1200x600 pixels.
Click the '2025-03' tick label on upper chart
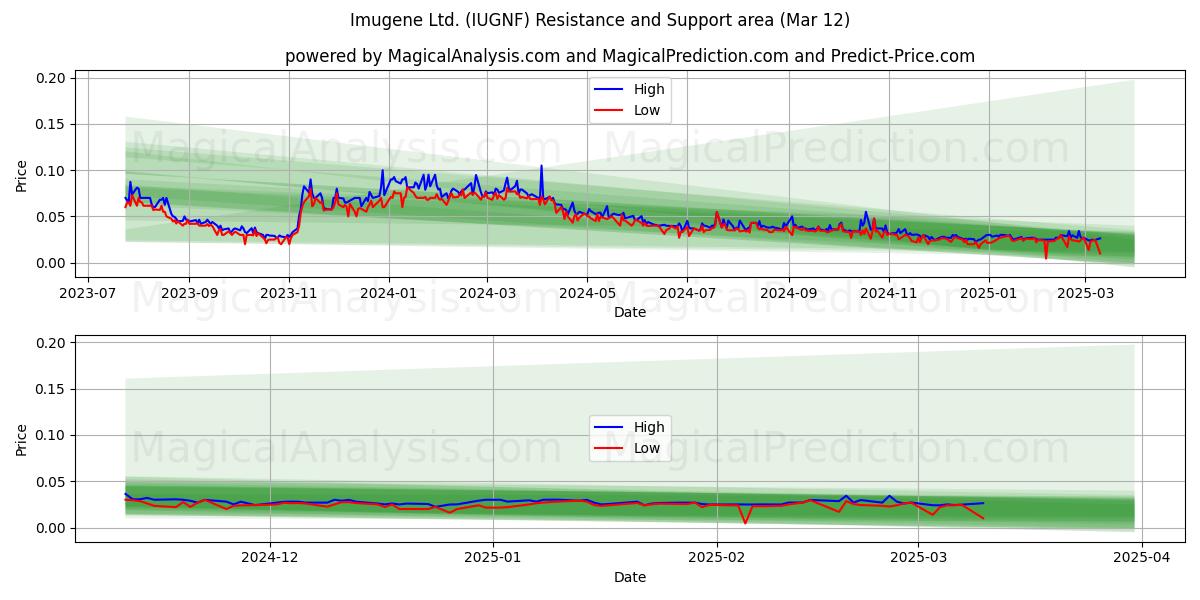click(x=1086, y=293)
